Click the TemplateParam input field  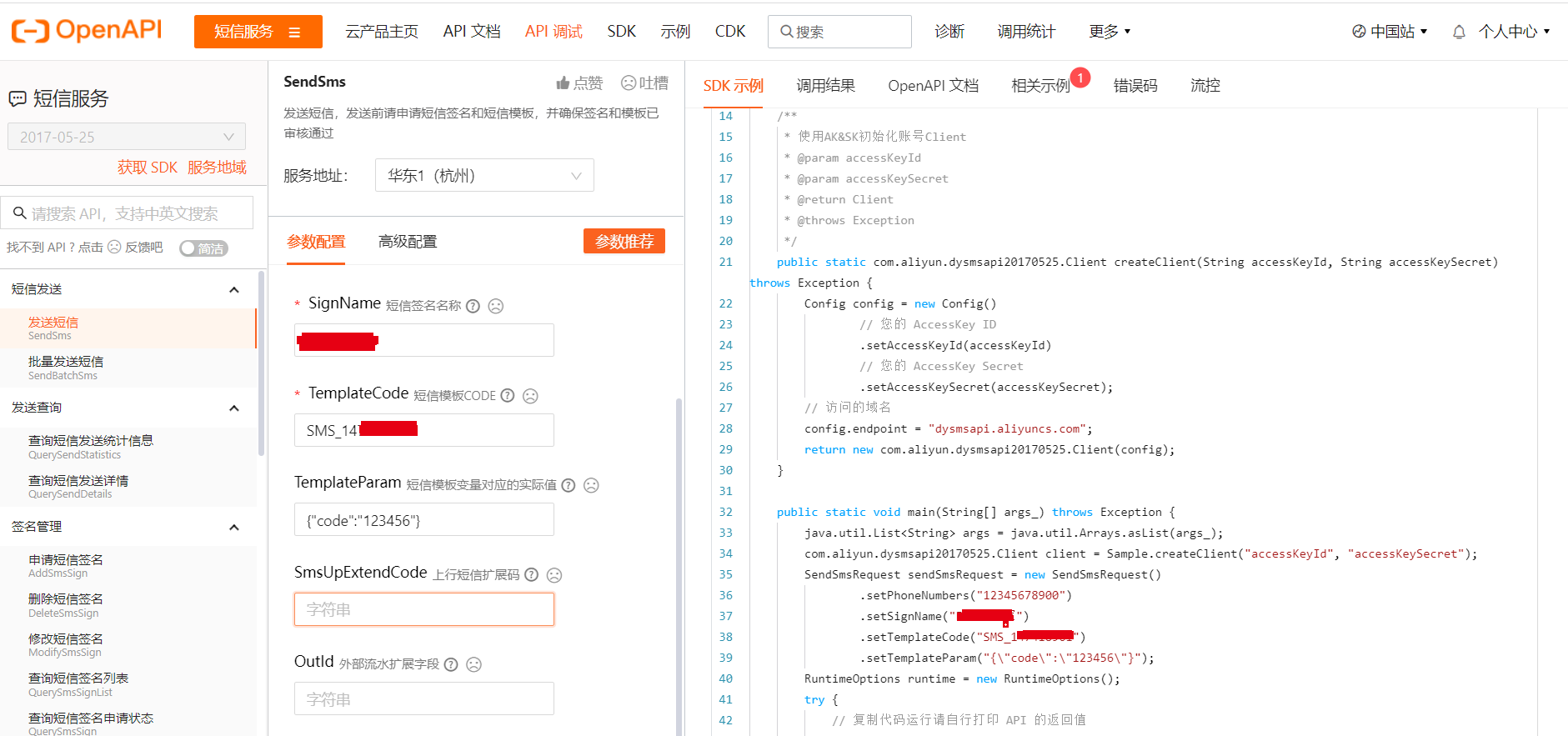424,519
